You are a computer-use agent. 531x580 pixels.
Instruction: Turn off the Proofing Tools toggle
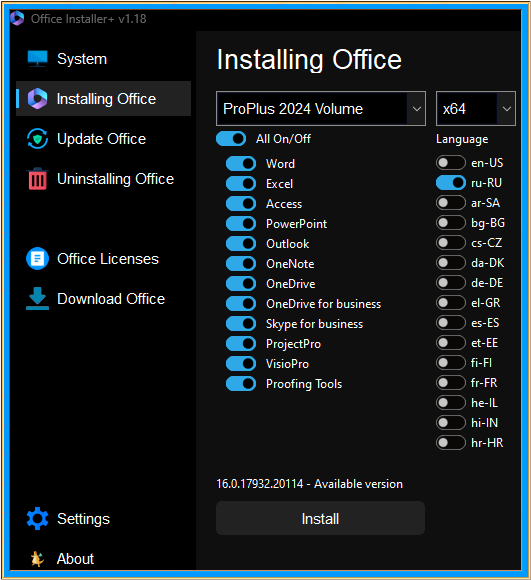click(241, 383)
